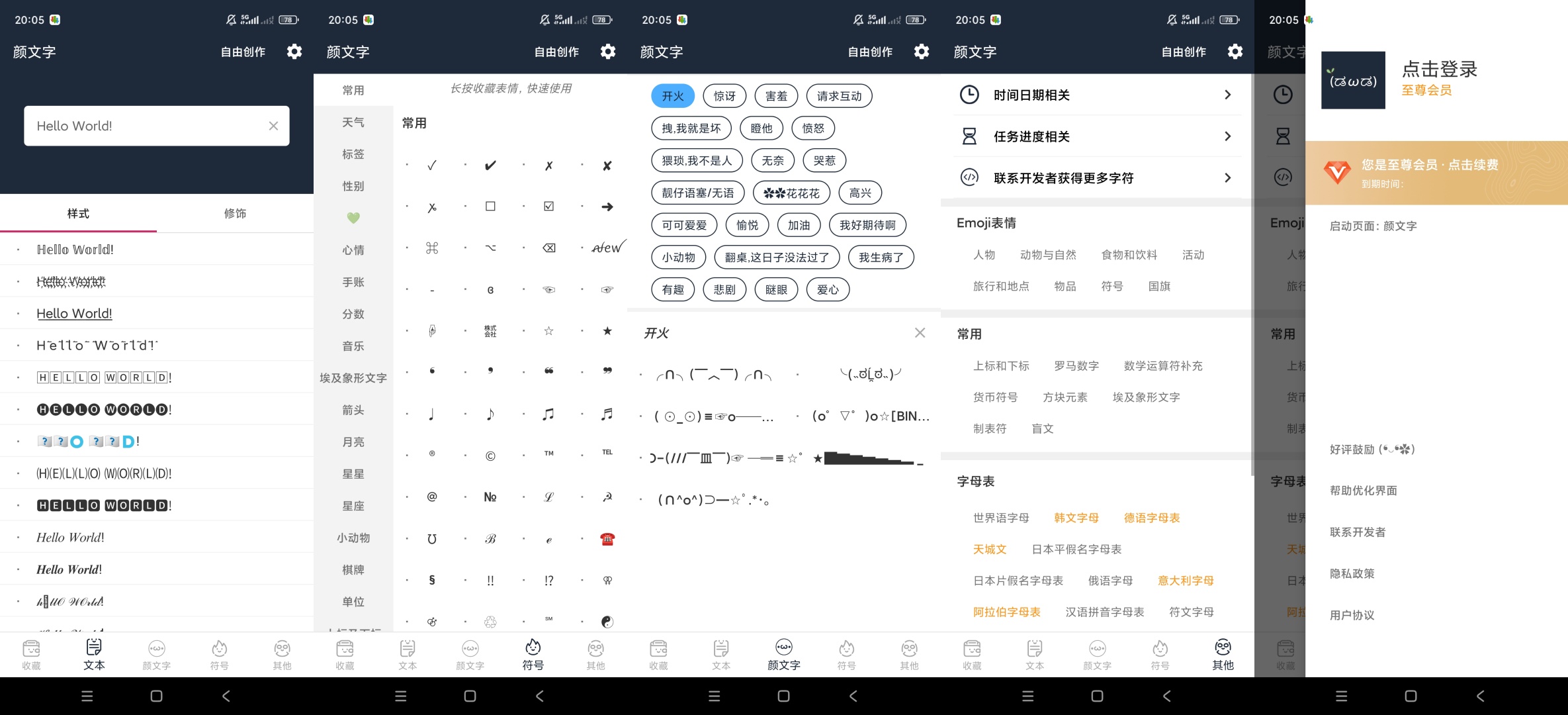The width and height of the screenshot is (1568, 715).
Task: Select the 小动物 kaomoji tag
Action: (x=679, y=257)
